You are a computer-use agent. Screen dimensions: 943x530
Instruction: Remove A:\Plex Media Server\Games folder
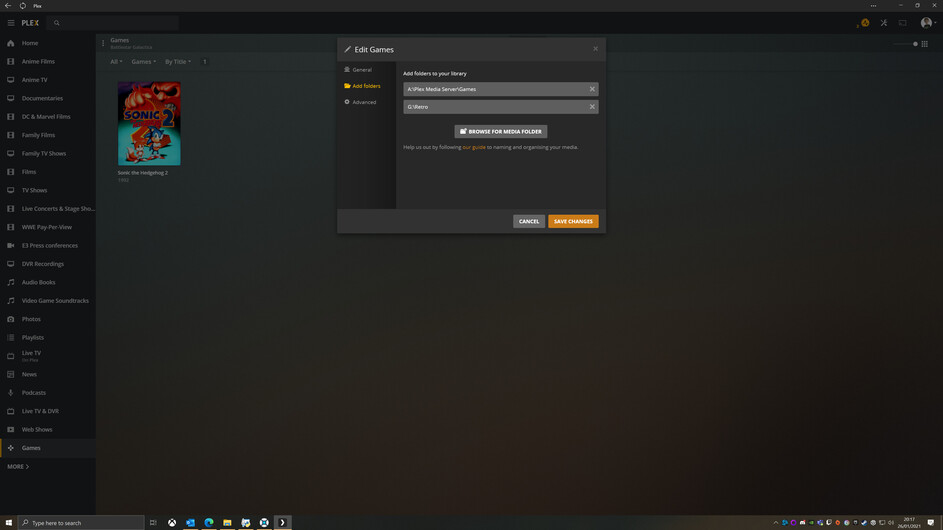[592, 89]
